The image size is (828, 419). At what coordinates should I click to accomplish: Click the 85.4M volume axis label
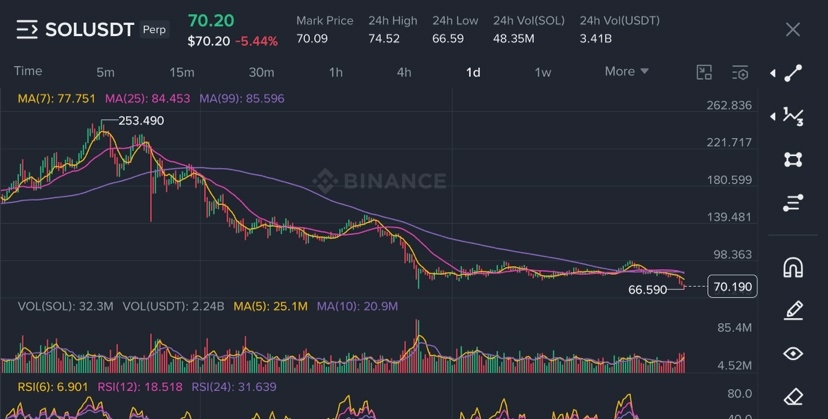[x=735, y=328]
